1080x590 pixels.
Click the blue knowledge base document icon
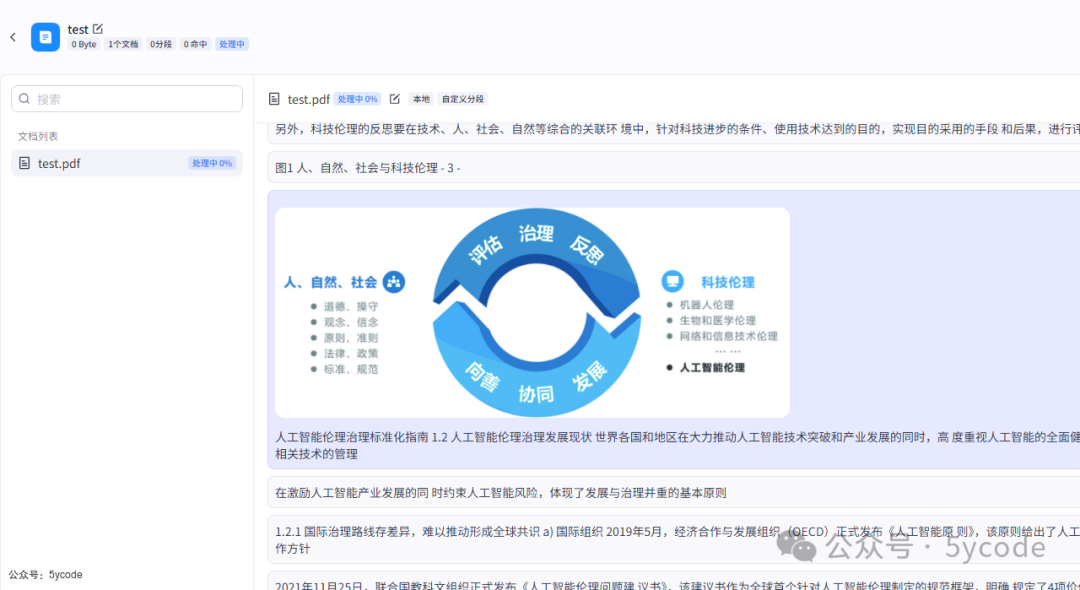pyautogui.click(x=45, y=37)
